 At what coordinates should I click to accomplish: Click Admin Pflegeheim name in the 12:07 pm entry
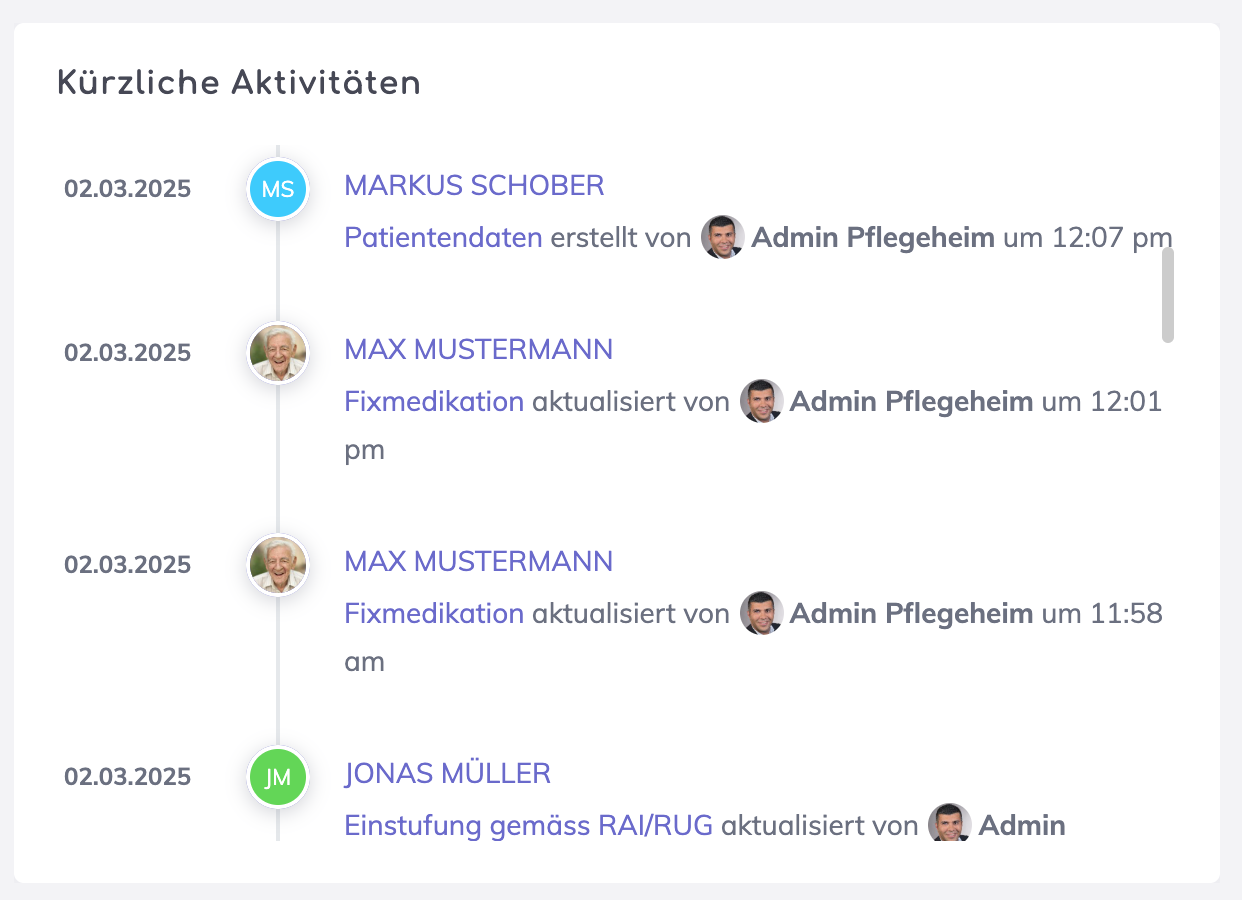point(872,238)
